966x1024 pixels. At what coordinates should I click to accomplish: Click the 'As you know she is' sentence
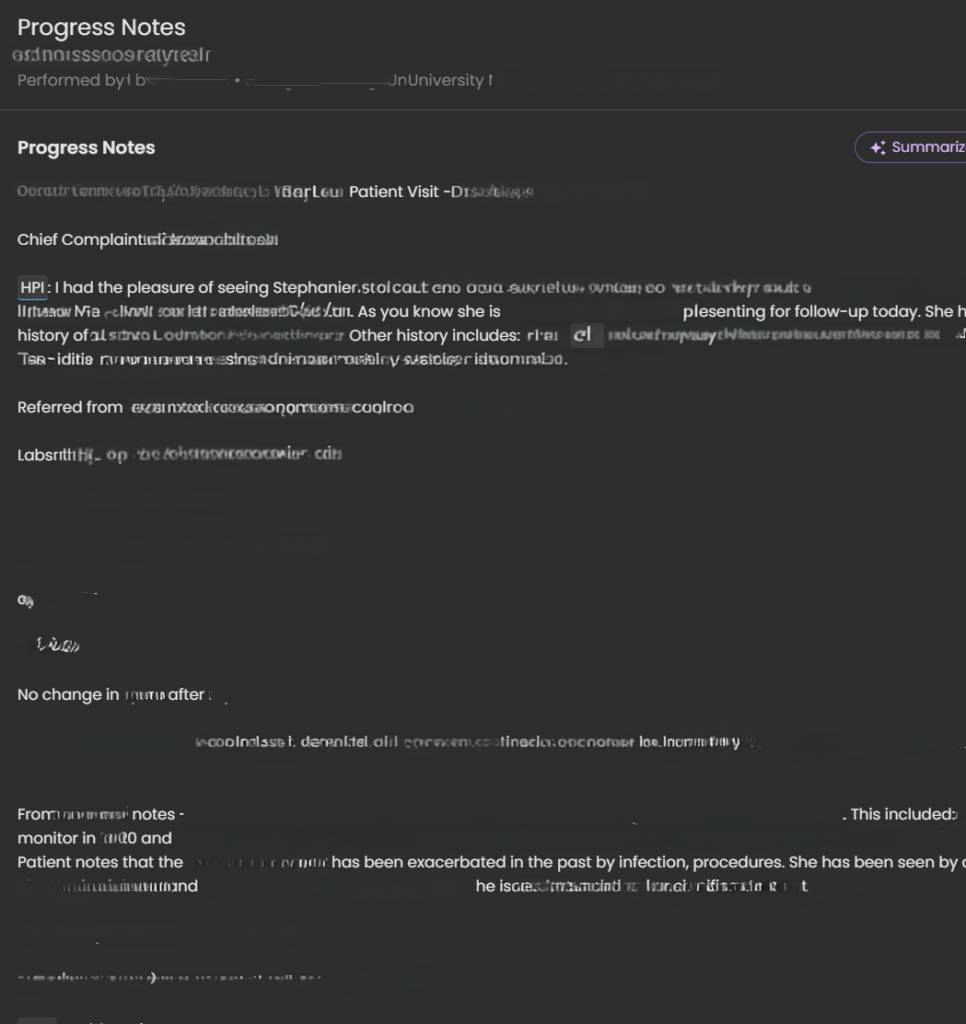(x=429, y=312)
